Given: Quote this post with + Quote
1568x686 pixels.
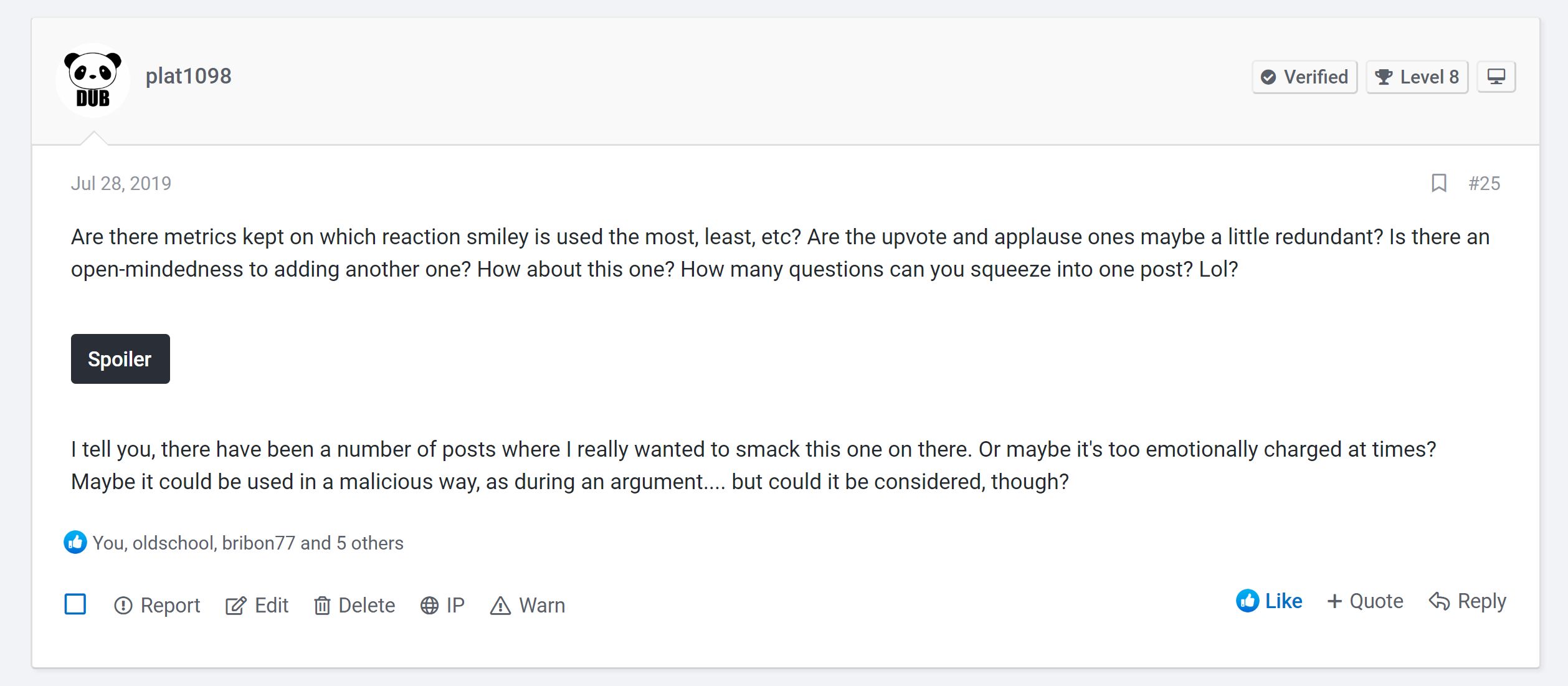Looking at the screenshot, I should coord(1365,601).
